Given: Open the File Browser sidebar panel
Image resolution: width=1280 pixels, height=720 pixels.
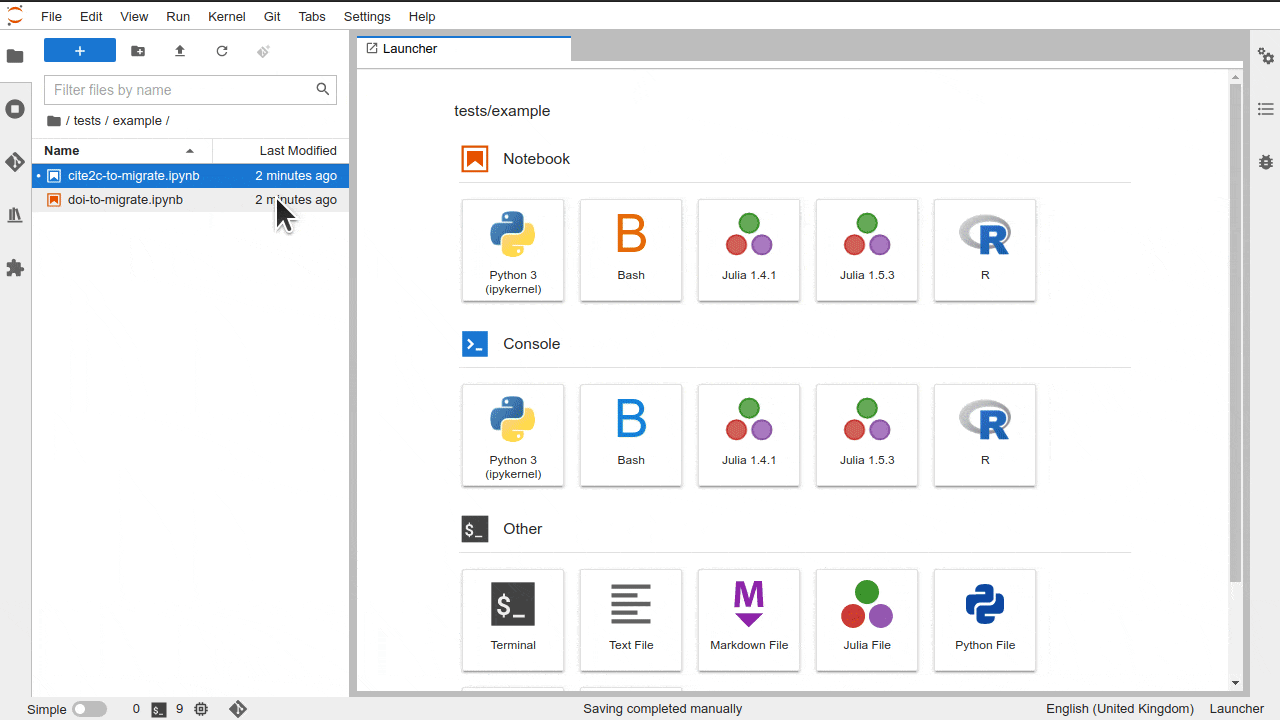Looking at the screenshot, I should [15, 56].
